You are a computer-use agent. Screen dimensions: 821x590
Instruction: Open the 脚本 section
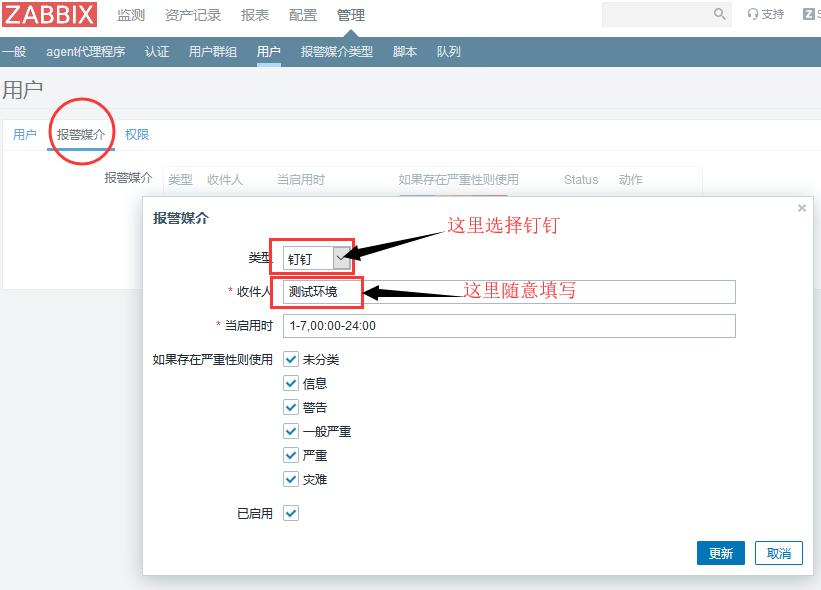pos(404,51)
